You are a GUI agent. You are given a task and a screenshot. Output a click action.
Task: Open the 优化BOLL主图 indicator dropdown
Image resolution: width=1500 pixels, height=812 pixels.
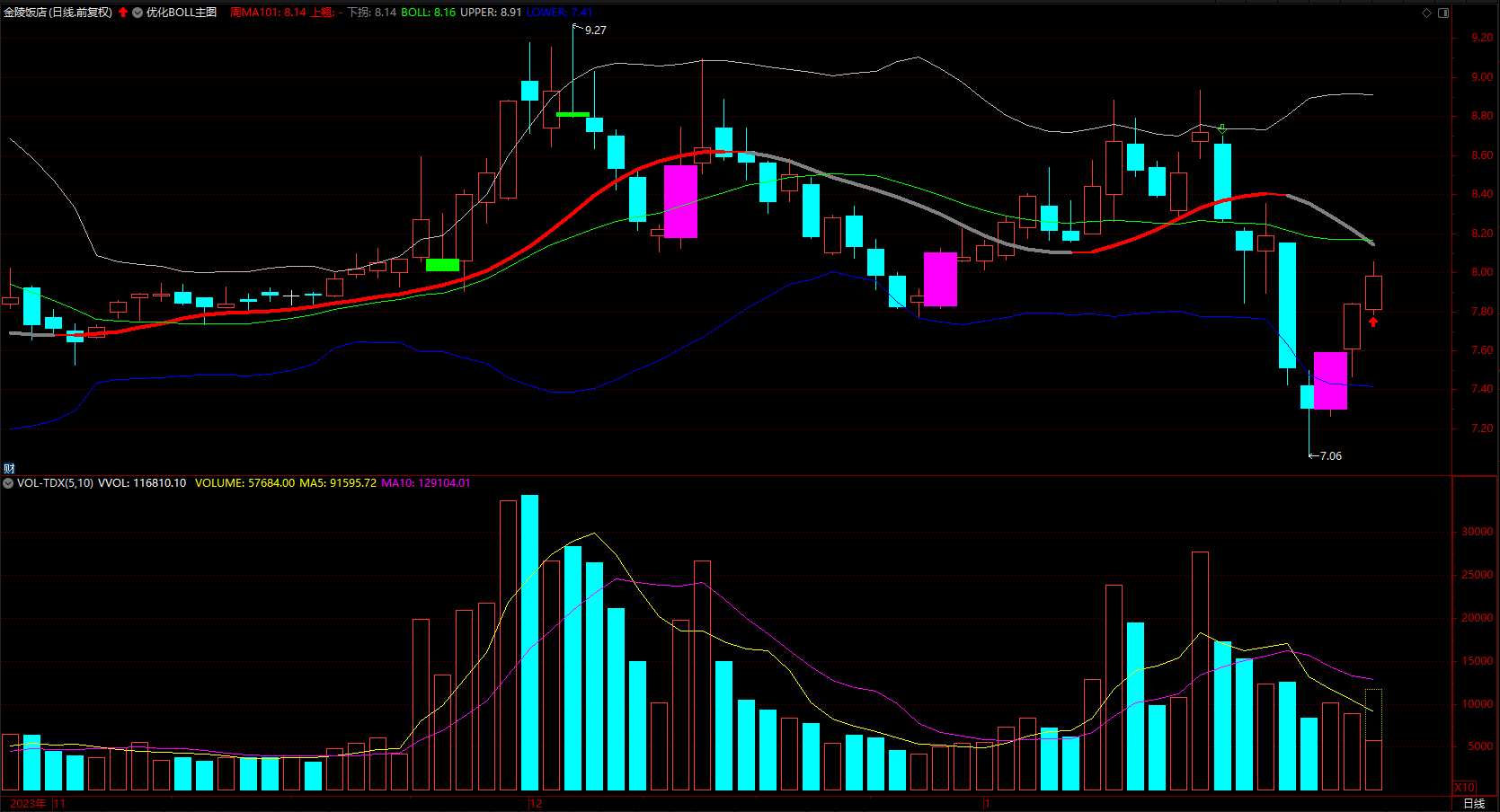tap(138, 13)
